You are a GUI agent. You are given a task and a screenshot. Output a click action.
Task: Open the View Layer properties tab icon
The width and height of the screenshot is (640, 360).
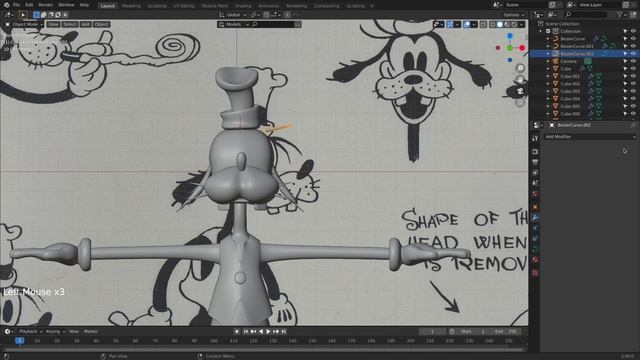(x=535, y=173)
